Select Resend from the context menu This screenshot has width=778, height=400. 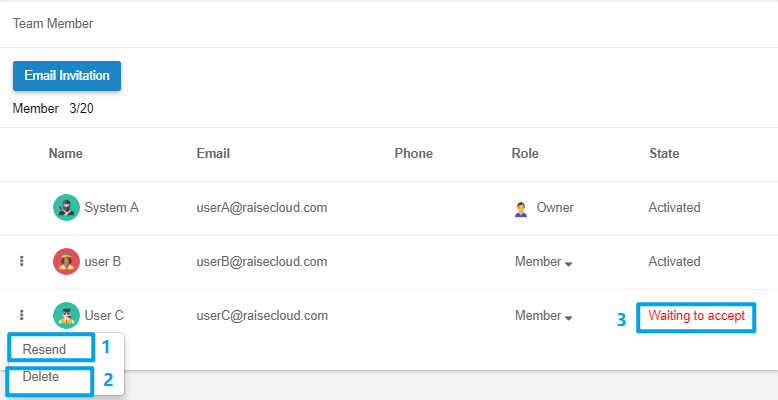45,349
